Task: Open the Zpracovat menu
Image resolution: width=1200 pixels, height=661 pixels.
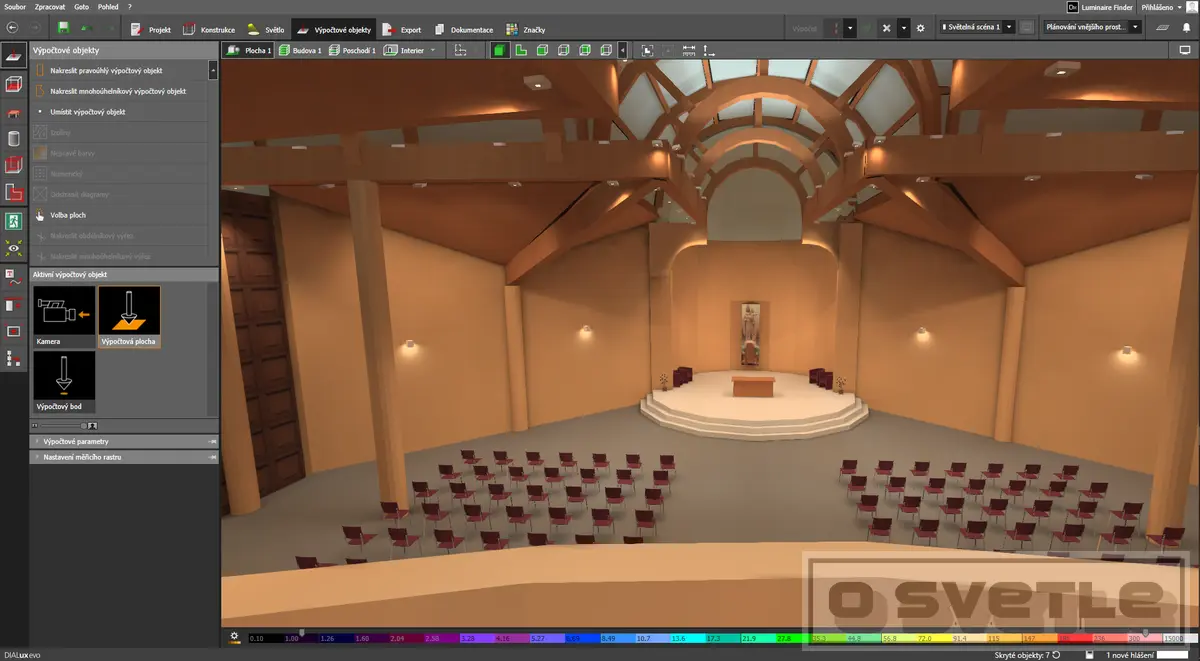Action: point(50,6)
